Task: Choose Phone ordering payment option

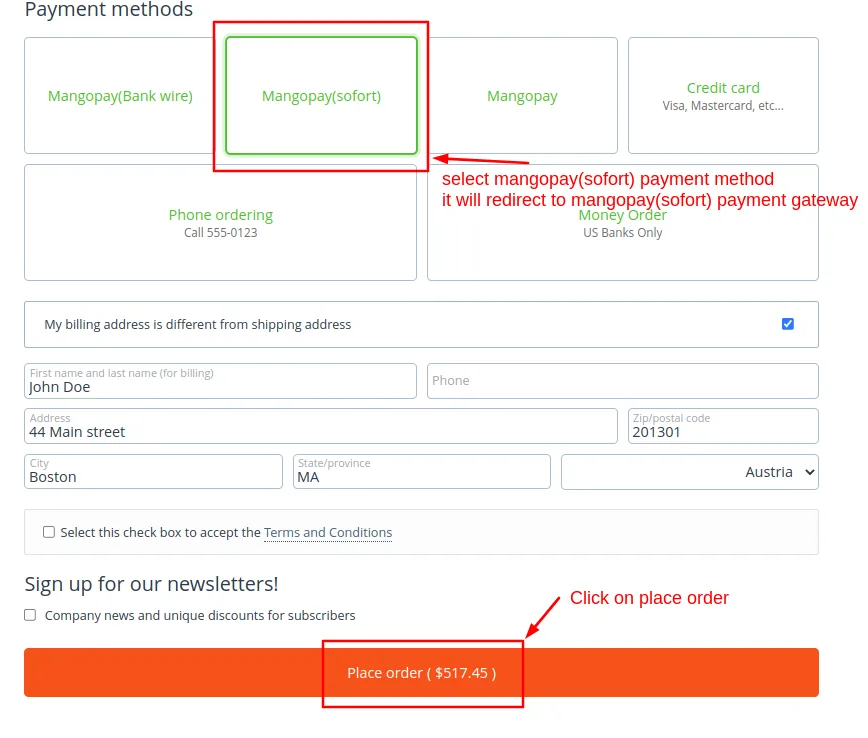Action: coord(220,223)
